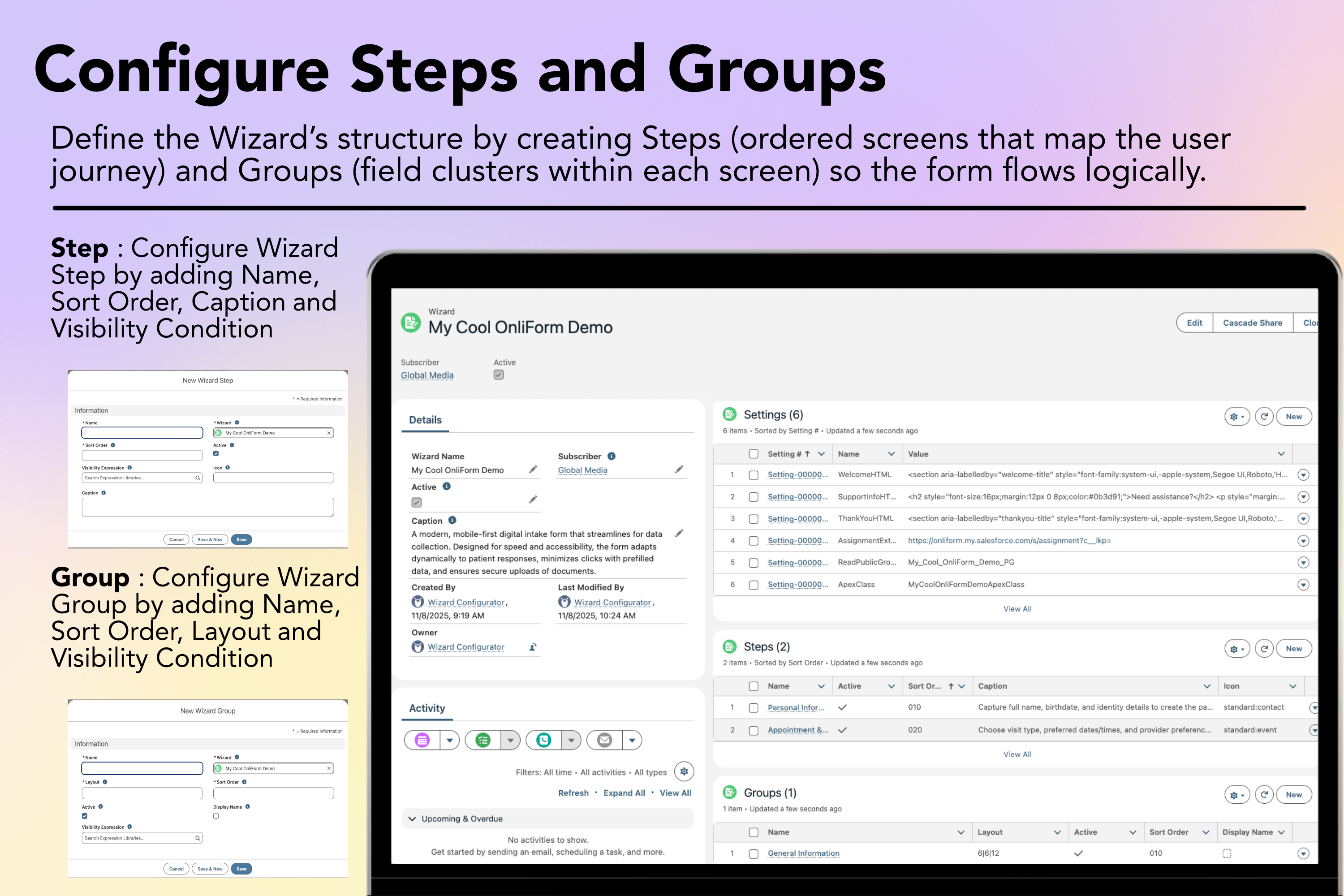Click info icon next to Caption in Details
This screenshot has width=1344, height=896.
452,520
